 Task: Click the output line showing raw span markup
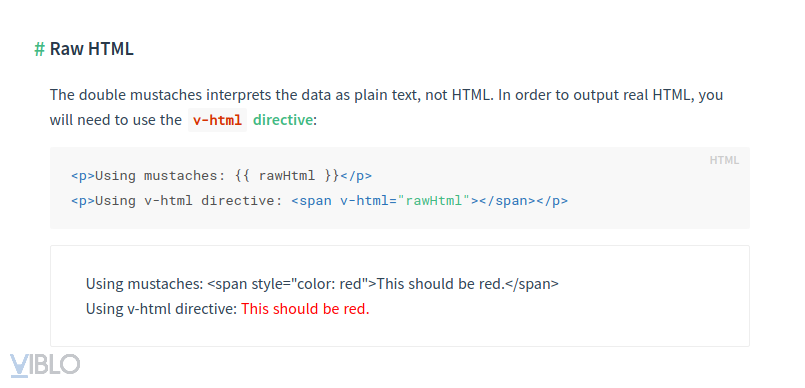pyautogui.click(x=322, y=284)
